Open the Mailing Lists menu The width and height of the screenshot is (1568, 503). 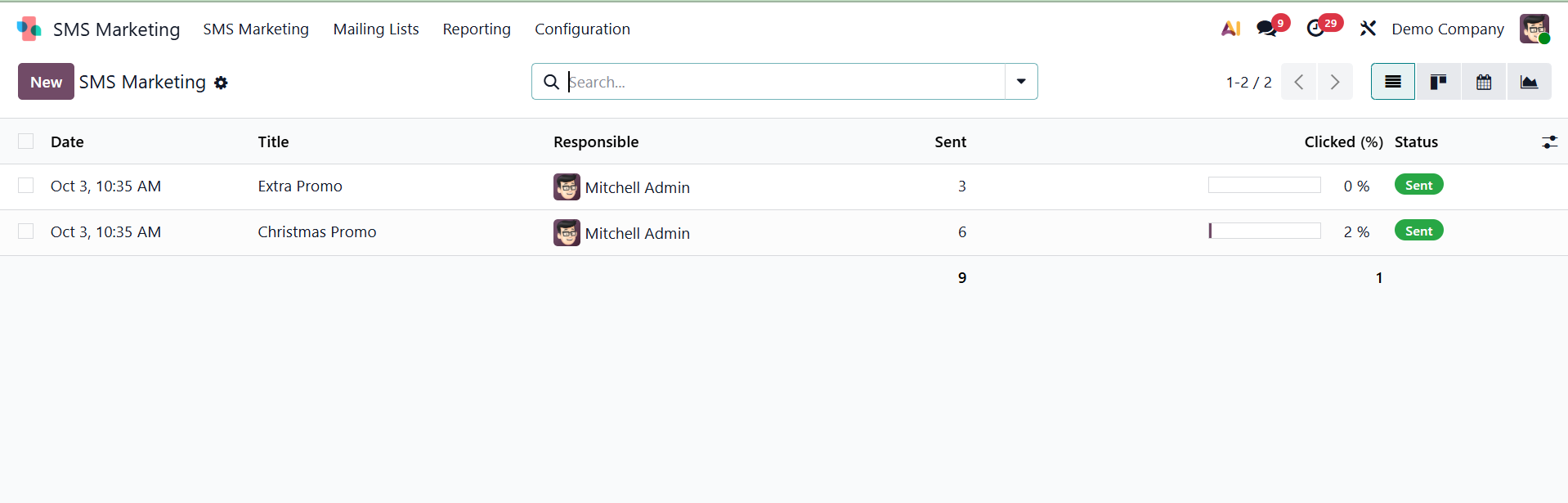[x=376, y=29]
